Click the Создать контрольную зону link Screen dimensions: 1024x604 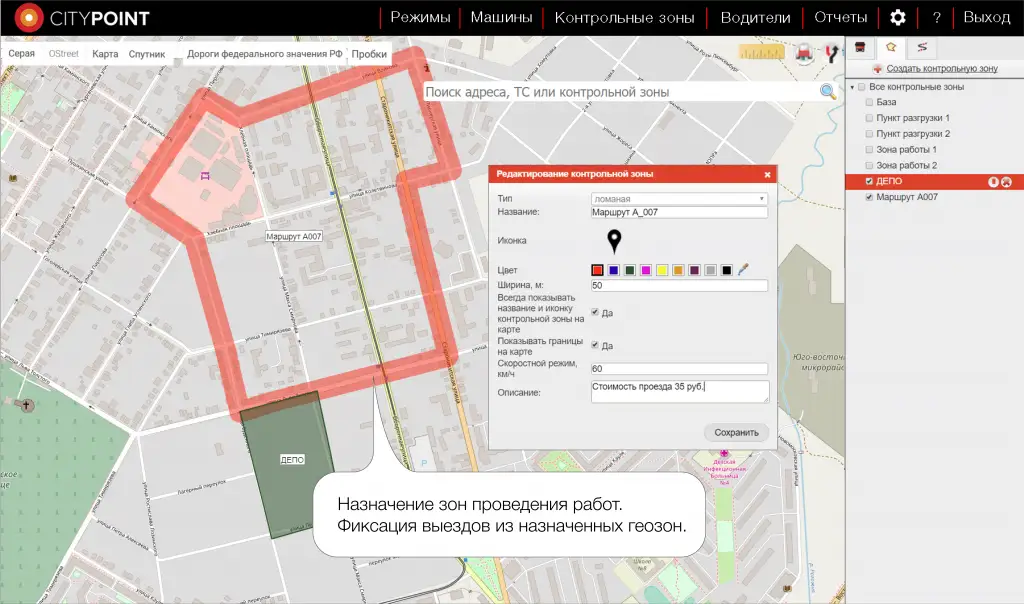pyautogui.click(x=941, y=69)
